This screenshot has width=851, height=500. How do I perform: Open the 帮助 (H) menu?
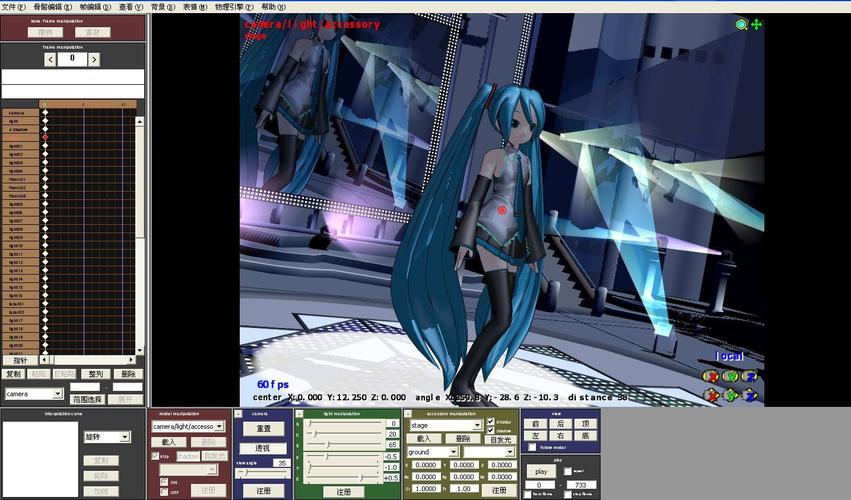point(274,7)
